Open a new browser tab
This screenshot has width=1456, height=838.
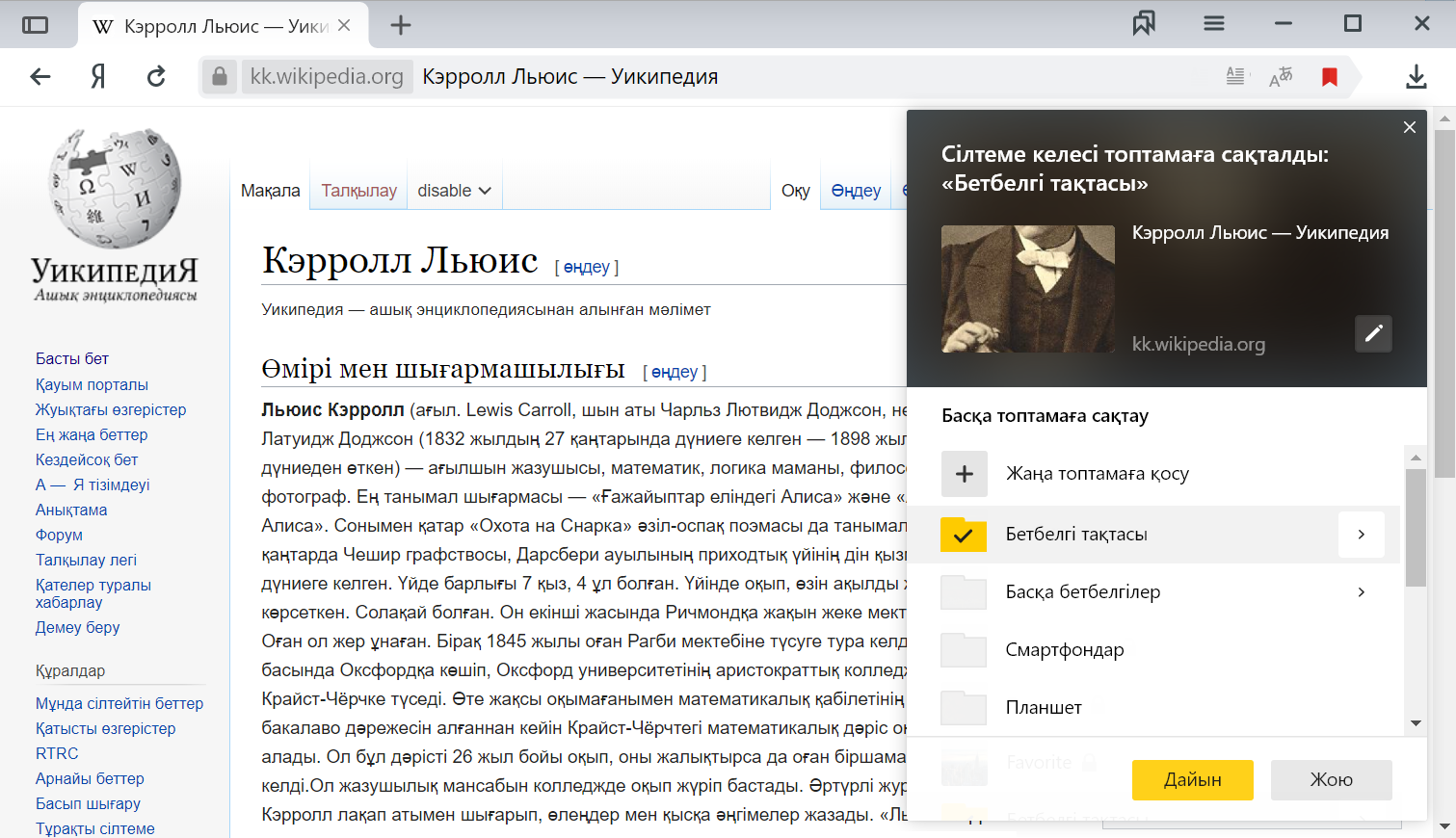pyautogui.click(x=401, y=26)
